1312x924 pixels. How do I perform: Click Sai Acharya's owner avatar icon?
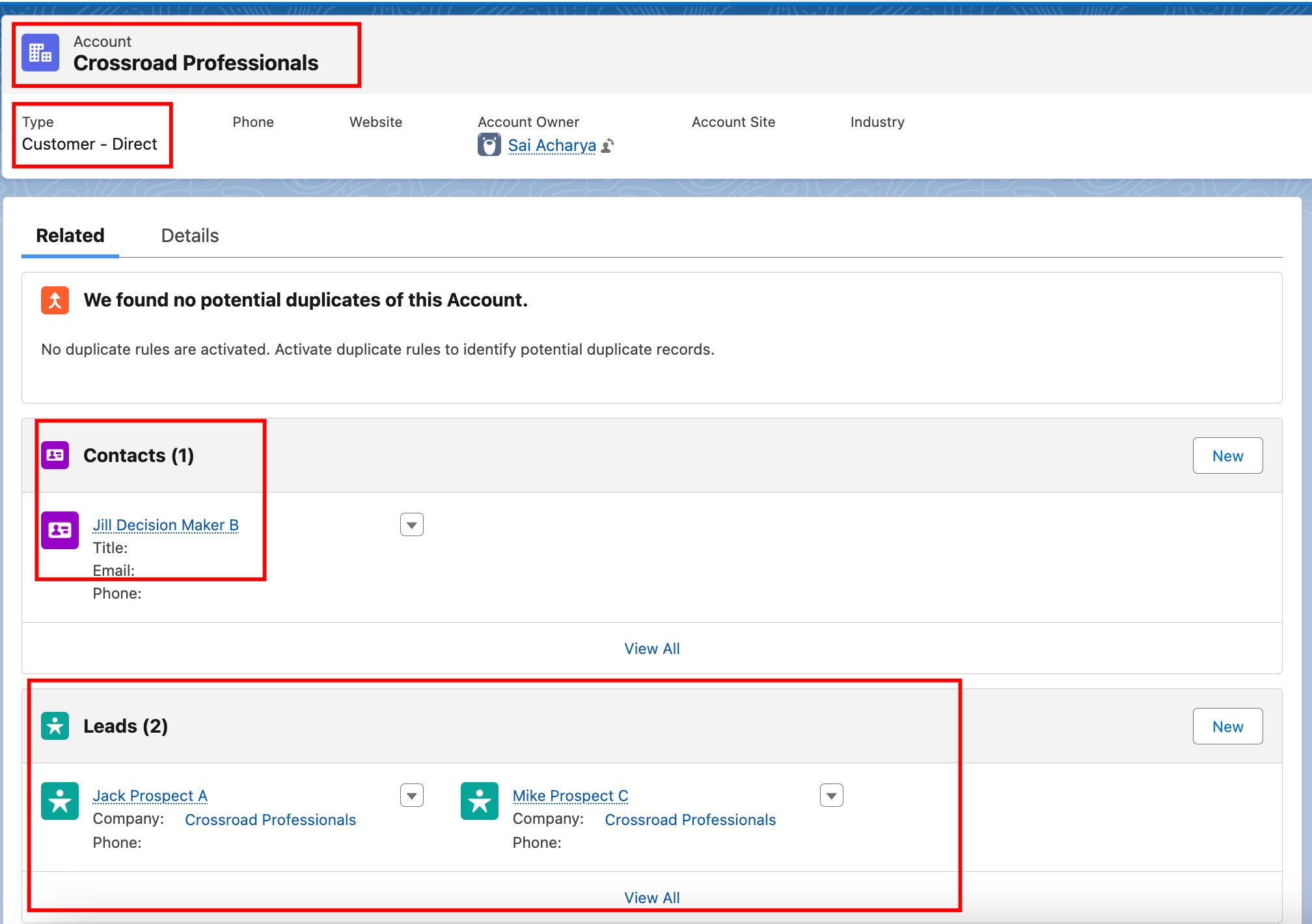489,145
